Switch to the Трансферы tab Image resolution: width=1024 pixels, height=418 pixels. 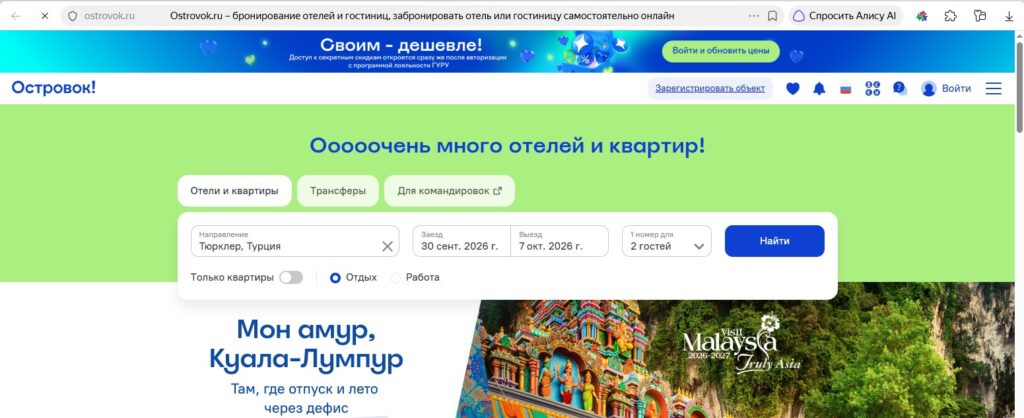(338, 191)
